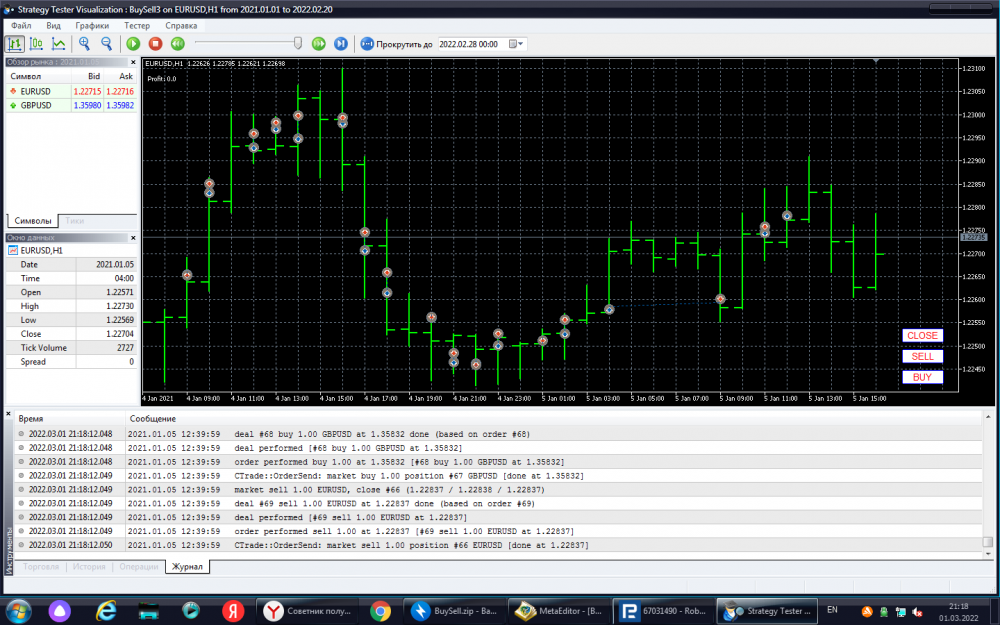Open the date picker dropdown for scroll-to date
The image size is (1000, 625).
pos(516,44)
